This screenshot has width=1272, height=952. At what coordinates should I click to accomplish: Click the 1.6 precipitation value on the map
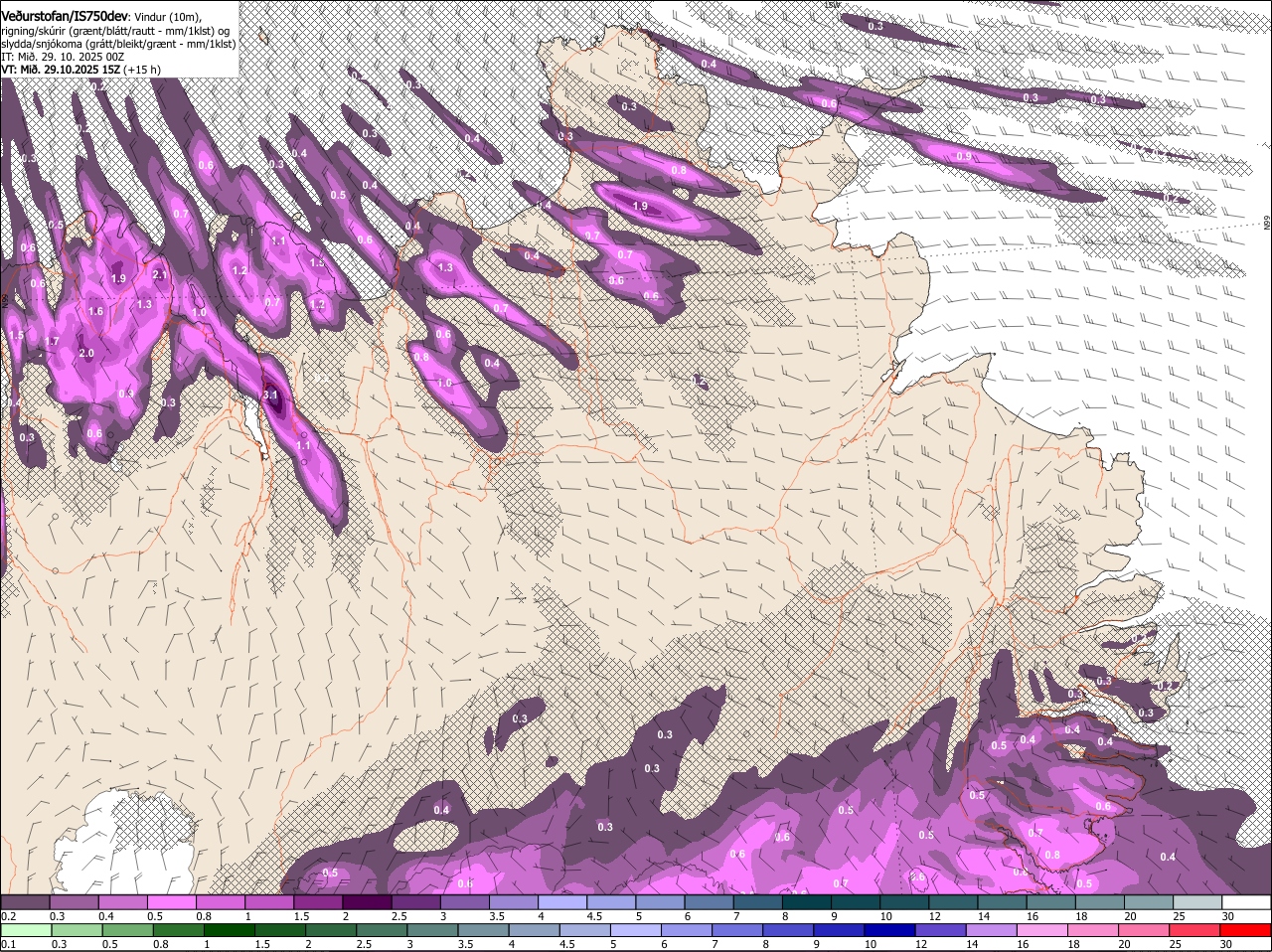click(96, 312)
